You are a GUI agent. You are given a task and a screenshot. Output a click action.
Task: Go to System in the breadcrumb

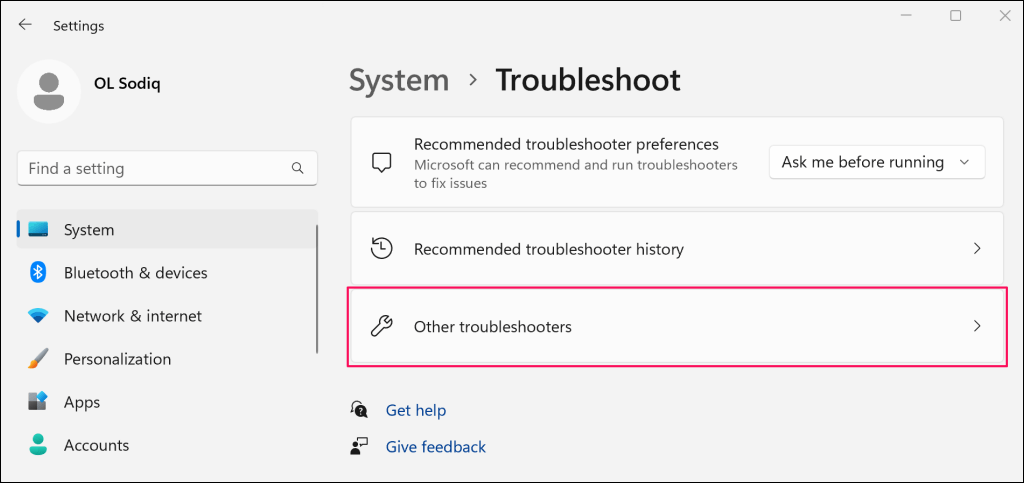[x=399, y=80]
